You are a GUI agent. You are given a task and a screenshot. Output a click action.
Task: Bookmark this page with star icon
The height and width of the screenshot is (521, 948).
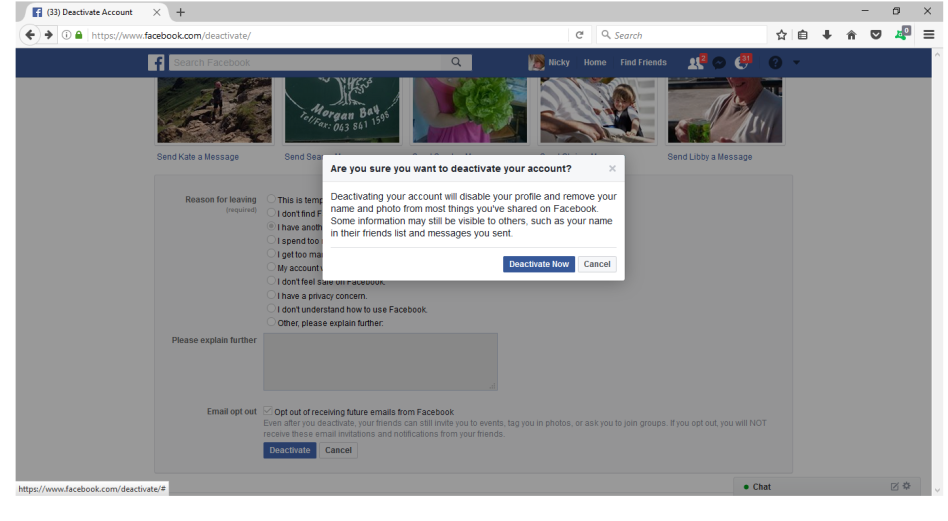tap(781, 35)
